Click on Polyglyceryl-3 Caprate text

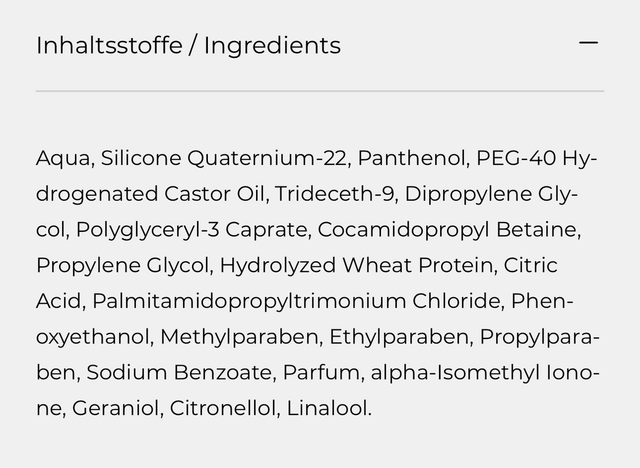click(x=194, y=230)
